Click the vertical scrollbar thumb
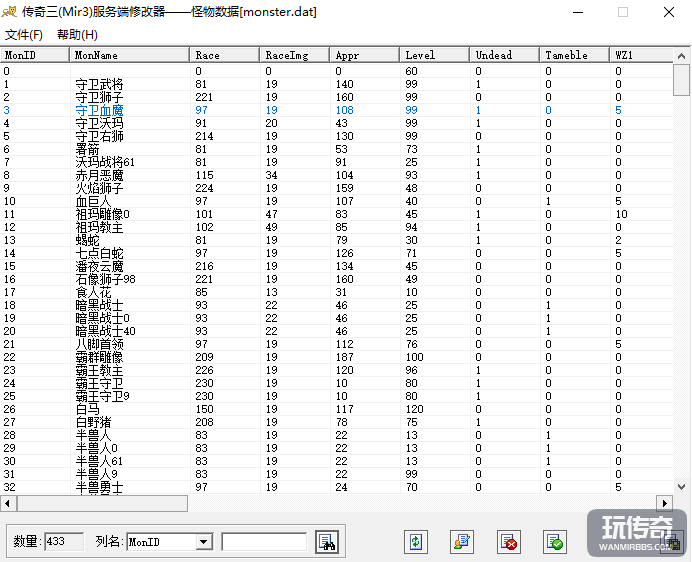 pyautogui.click(x=681, y=79)
